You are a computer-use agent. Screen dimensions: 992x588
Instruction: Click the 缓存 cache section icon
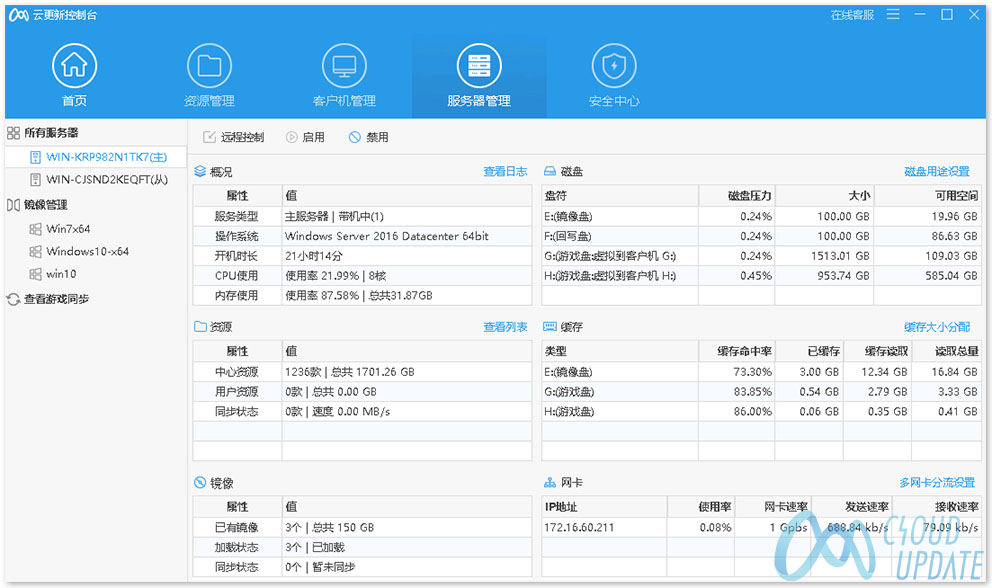click(x=550, y=327)
